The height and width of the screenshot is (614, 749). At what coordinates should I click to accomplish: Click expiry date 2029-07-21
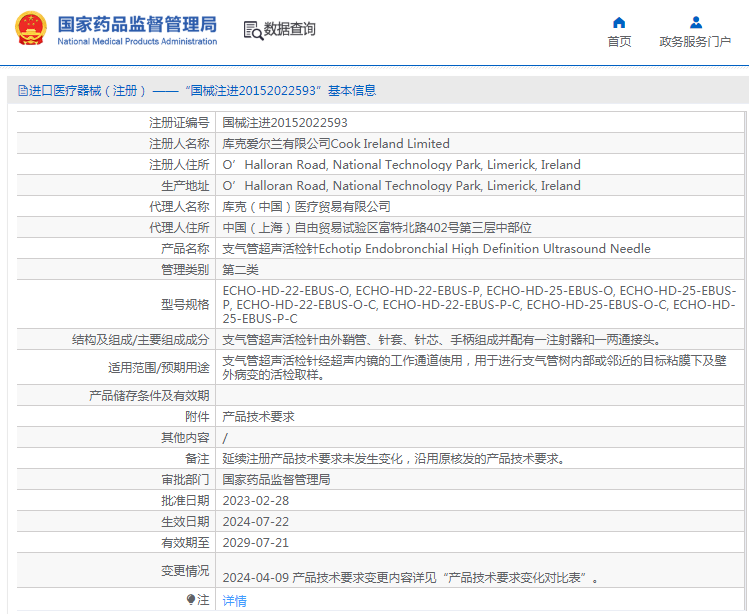[x=256, y=543]
